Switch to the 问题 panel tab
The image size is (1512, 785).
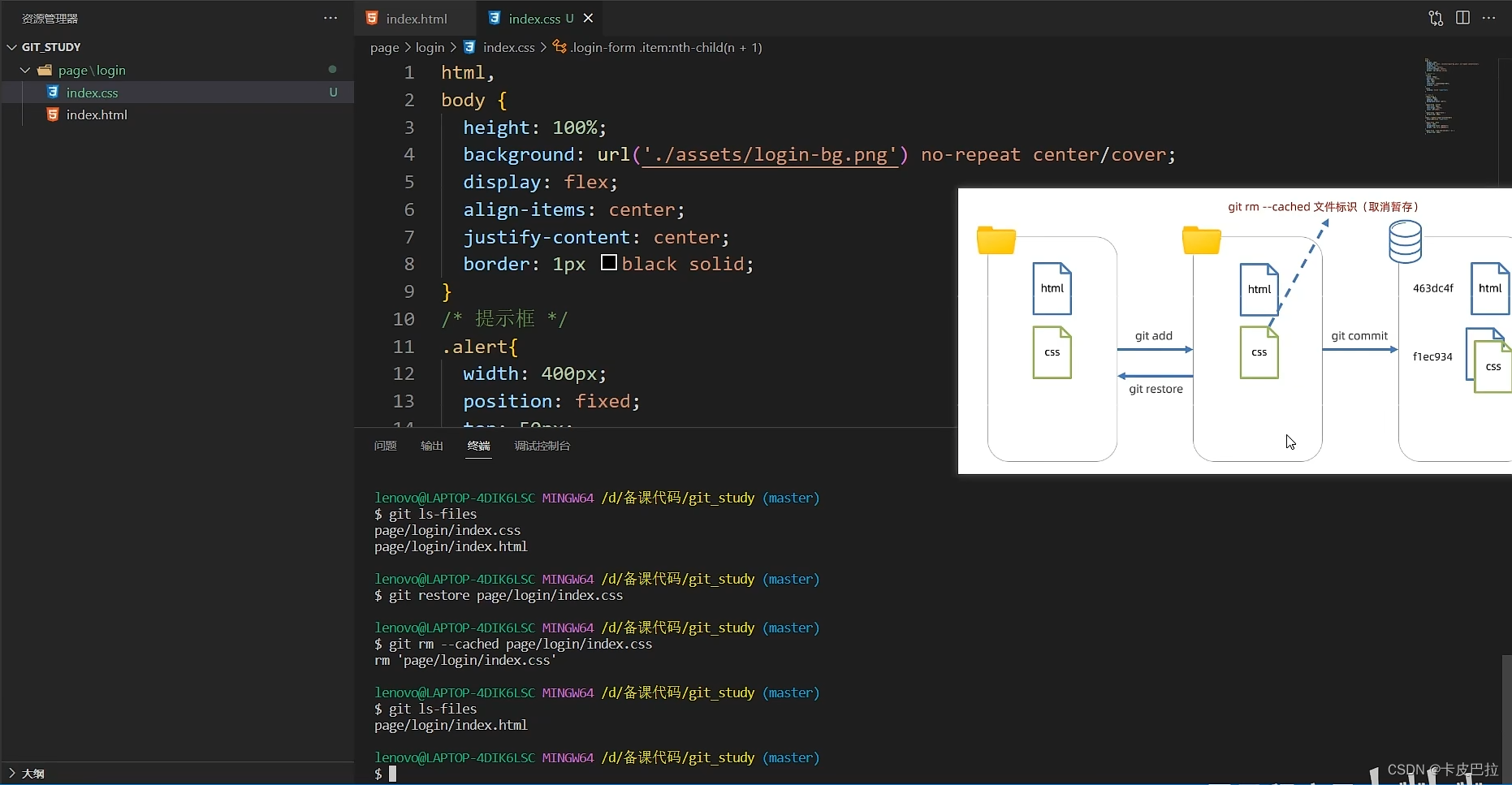tap(385, 446)
